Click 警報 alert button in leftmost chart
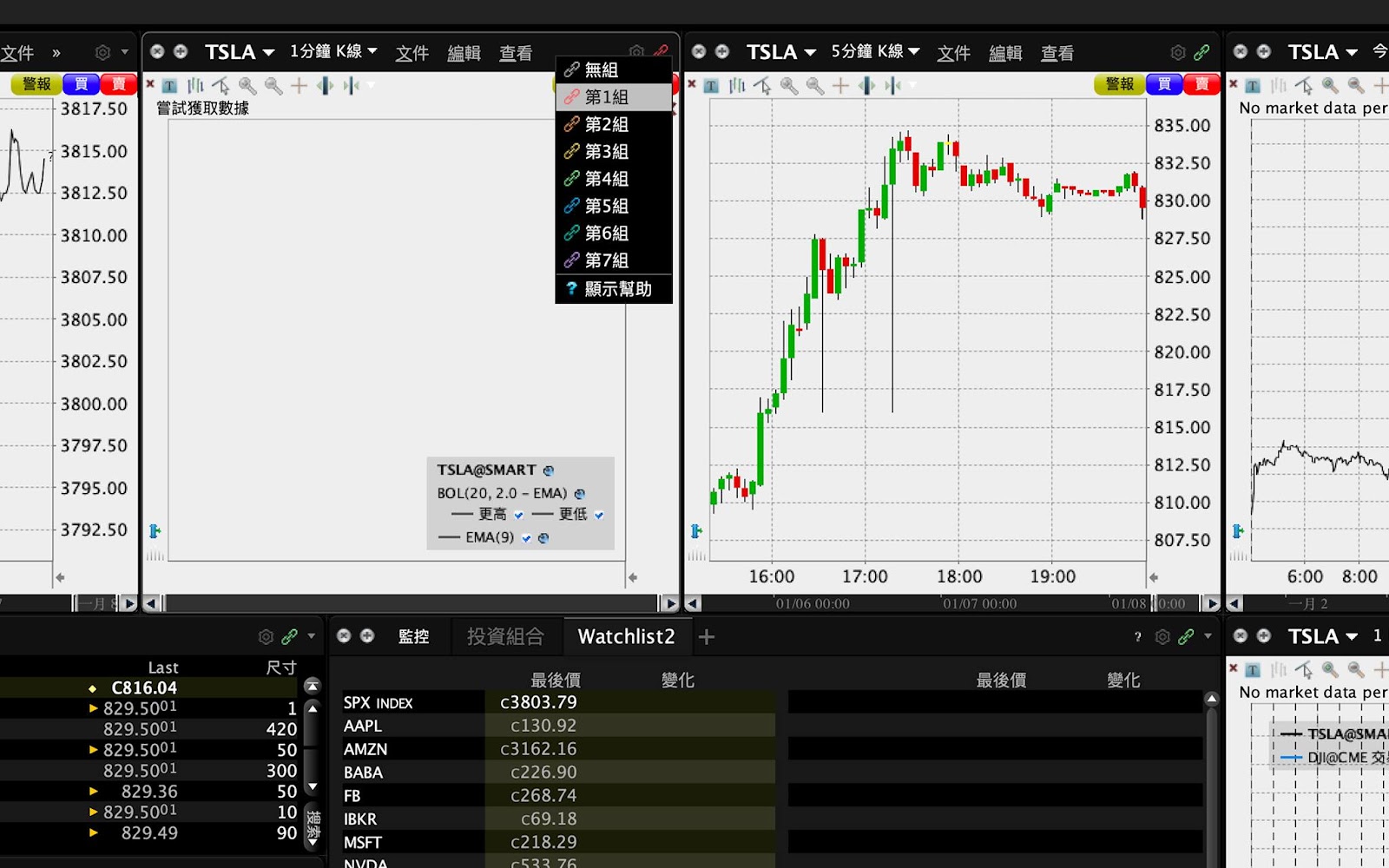The width and height of the screenshot is (1389, 868). [x=36, y=84]
